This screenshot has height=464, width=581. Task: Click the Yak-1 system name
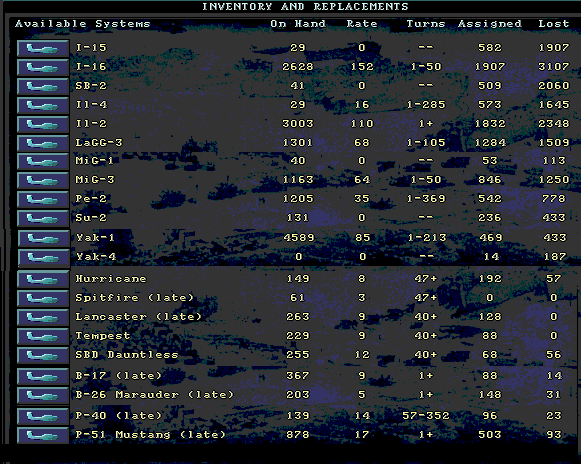(95, 238)
